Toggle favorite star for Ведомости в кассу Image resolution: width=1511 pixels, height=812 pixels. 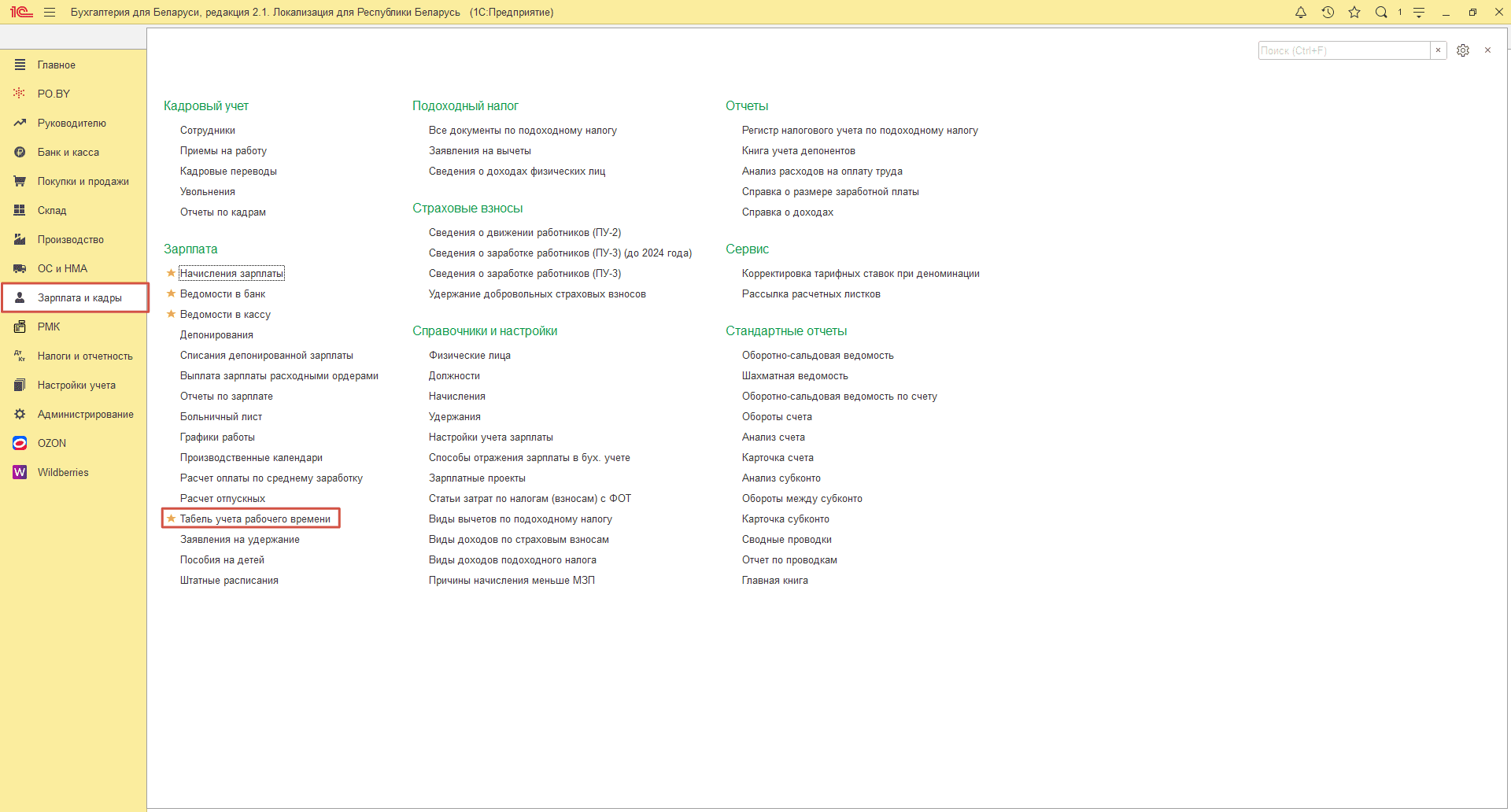(x=171, y=314)
